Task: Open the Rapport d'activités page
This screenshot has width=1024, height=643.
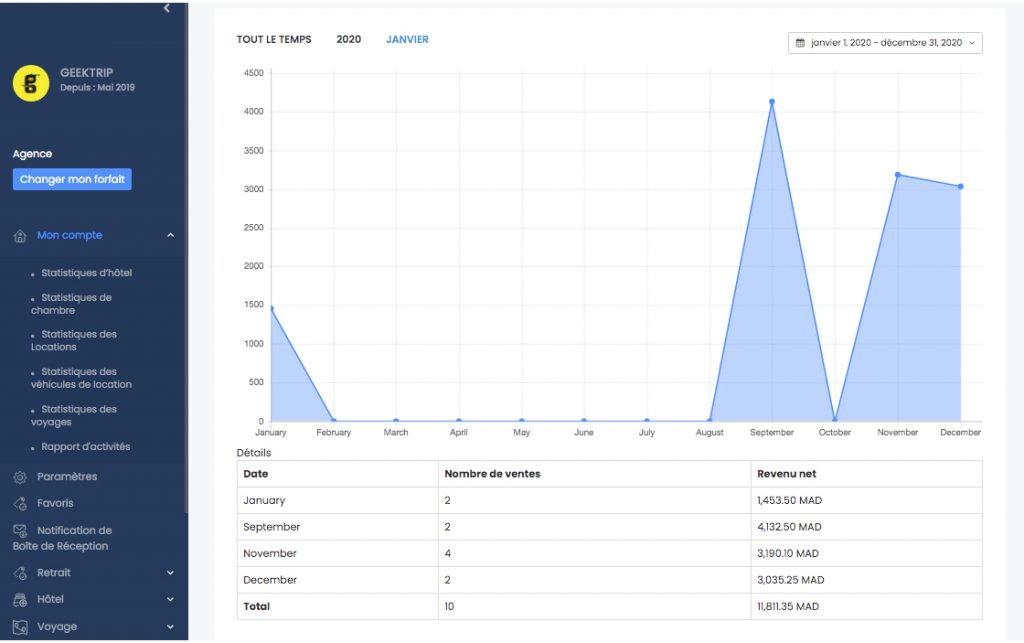Action: pos(85,447)
